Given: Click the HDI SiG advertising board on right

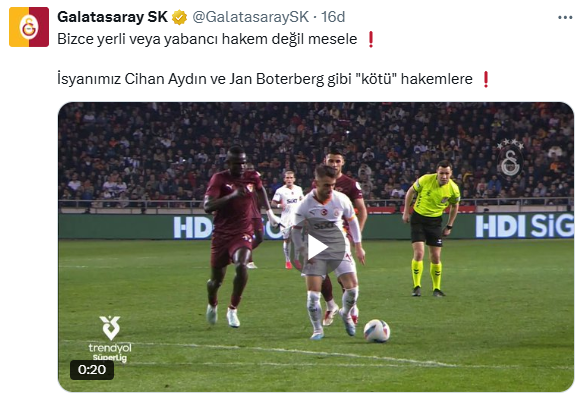Looking at the screenshot, I should coord(524,226).
